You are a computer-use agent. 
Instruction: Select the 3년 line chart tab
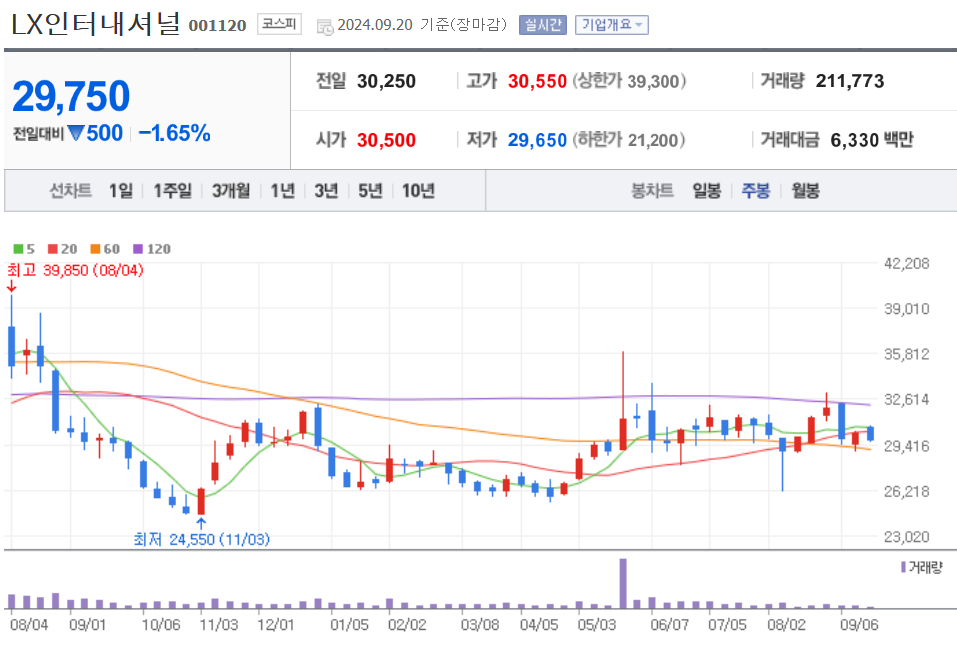pos(326,191)
